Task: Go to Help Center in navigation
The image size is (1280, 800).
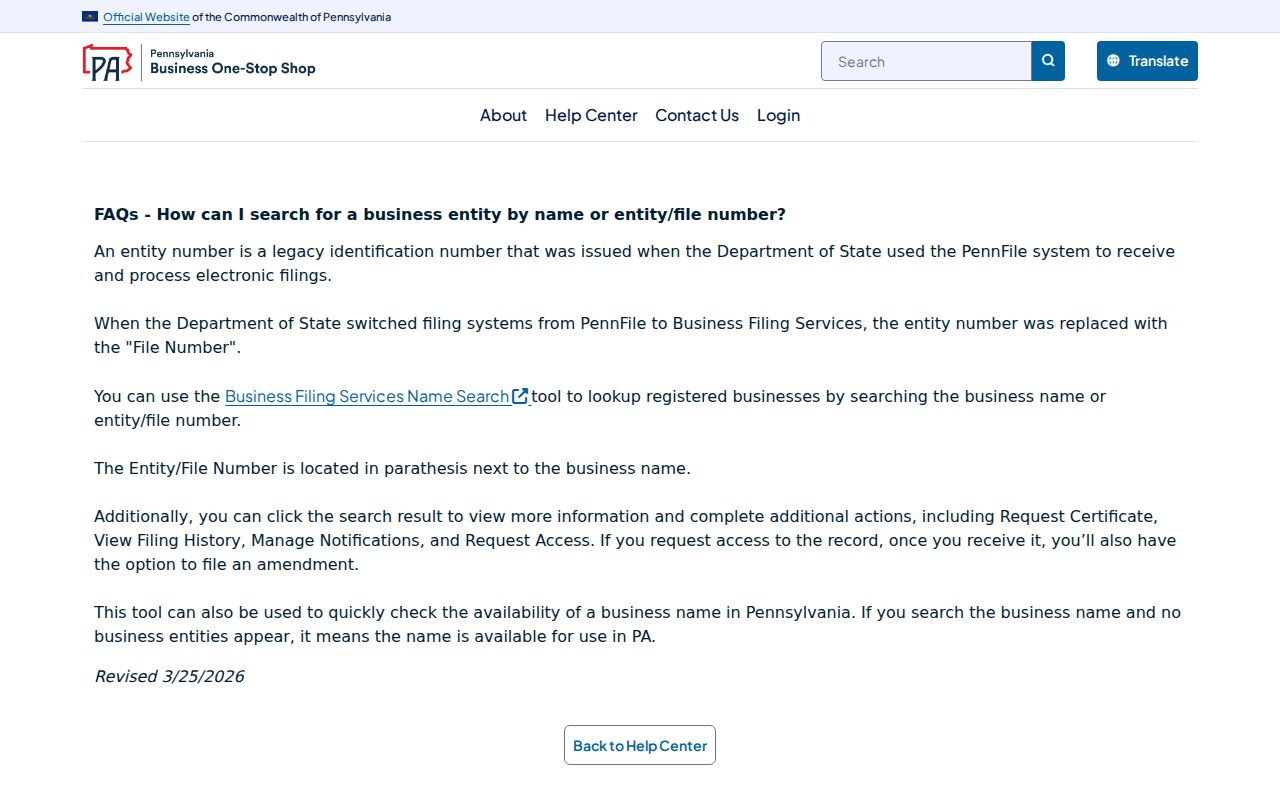Action: [591, 115]
